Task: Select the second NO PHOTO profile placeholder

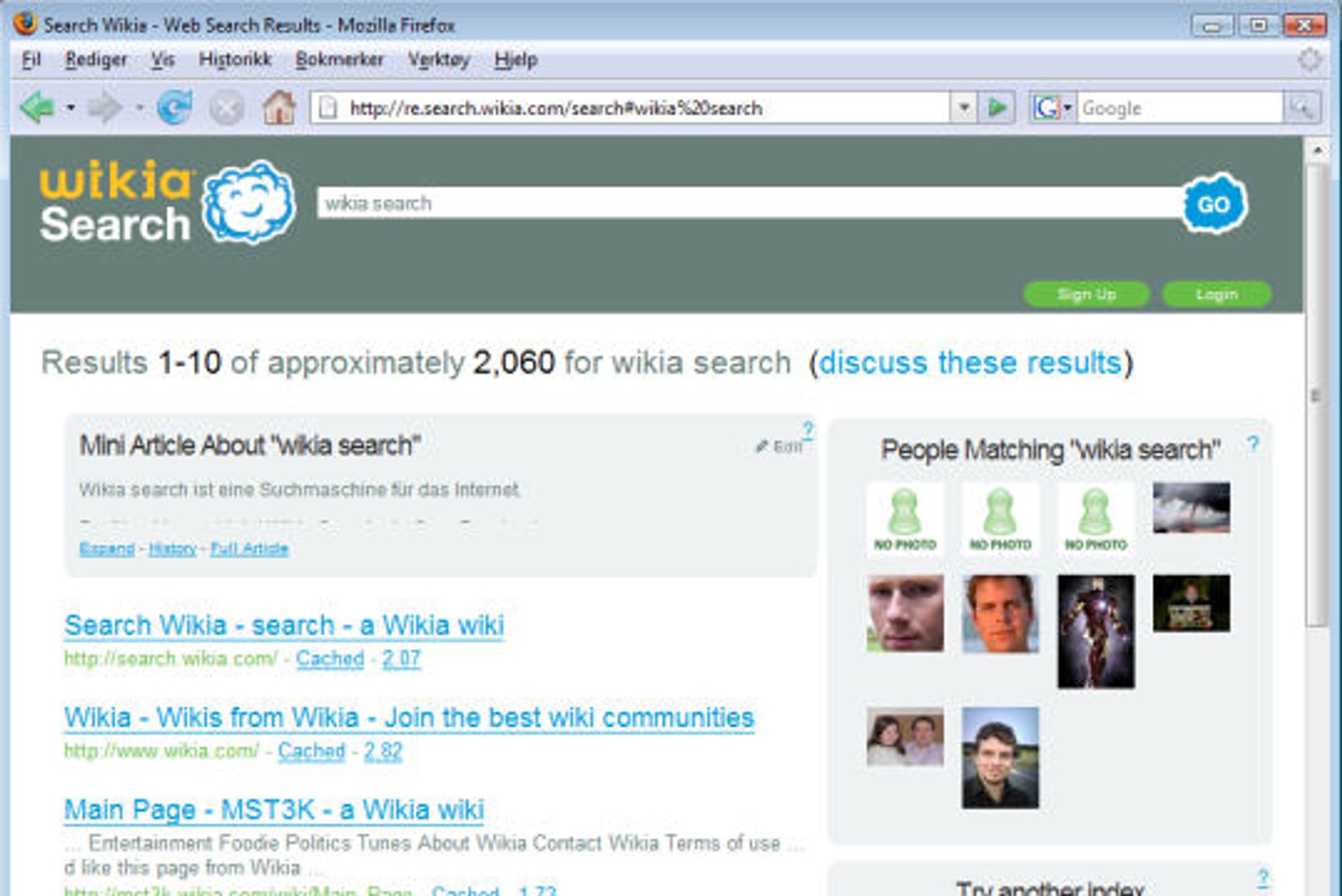Action: [x=1000, y=519]
